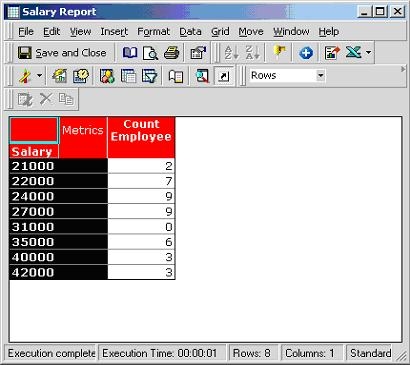Click the lightning run report icon

(25, 76)
